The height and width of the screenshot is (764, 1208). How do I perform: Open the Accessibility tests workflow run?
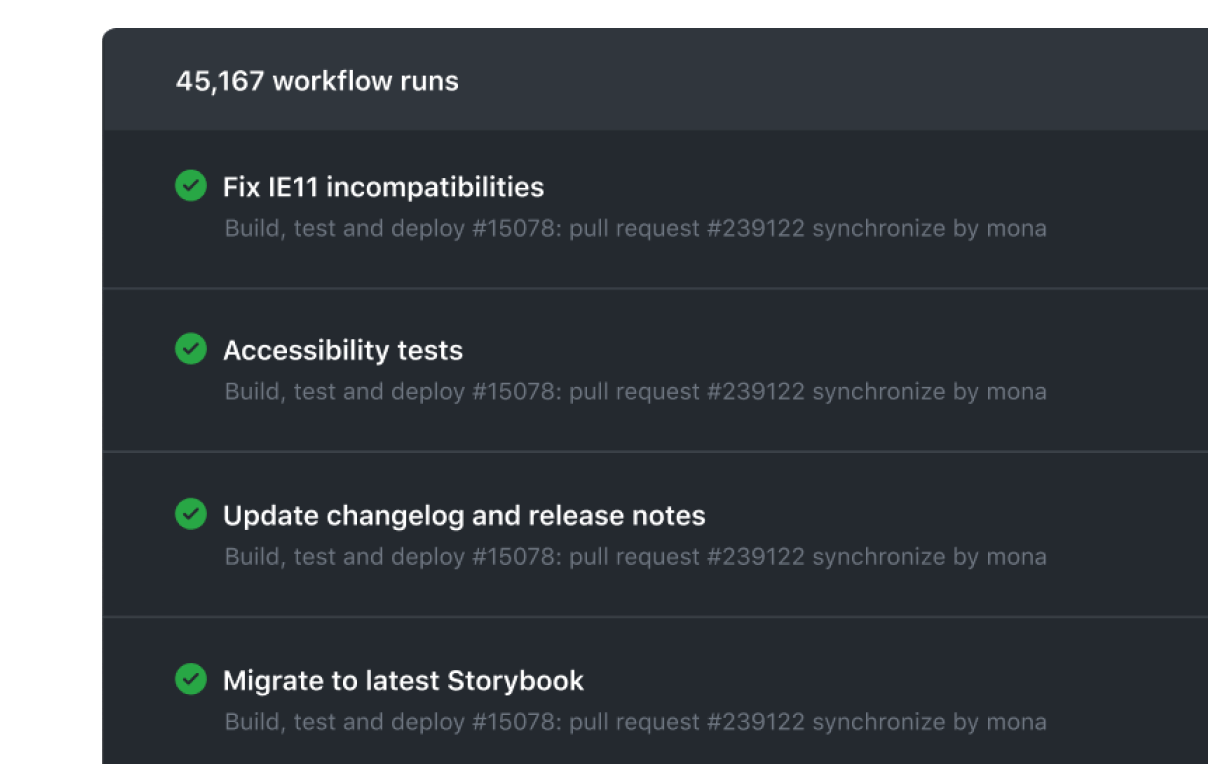click(343, 350)
